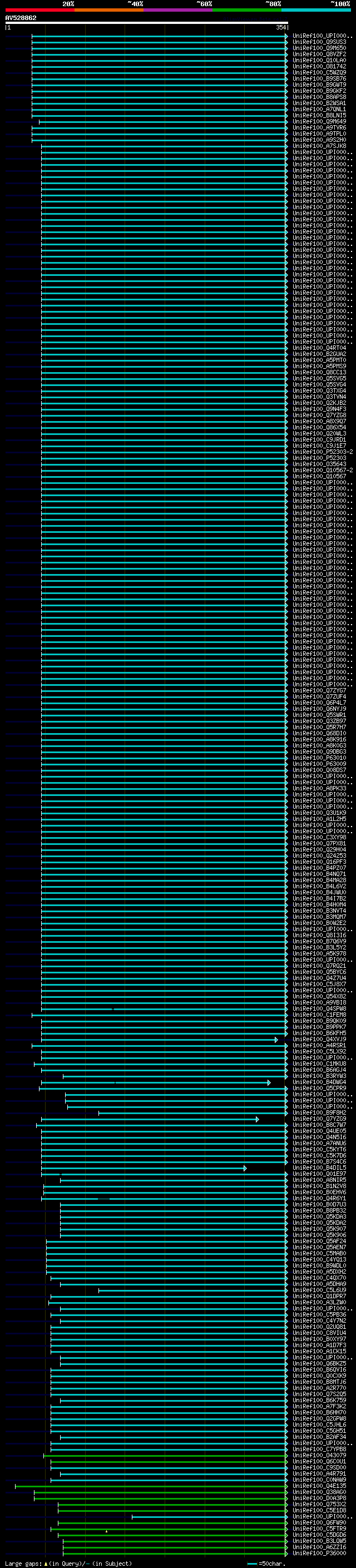The width and height of the screenshot is (356, 1568).
Task: Select hit label UniRef100_C5FTR9
Action: [319, 1528]
